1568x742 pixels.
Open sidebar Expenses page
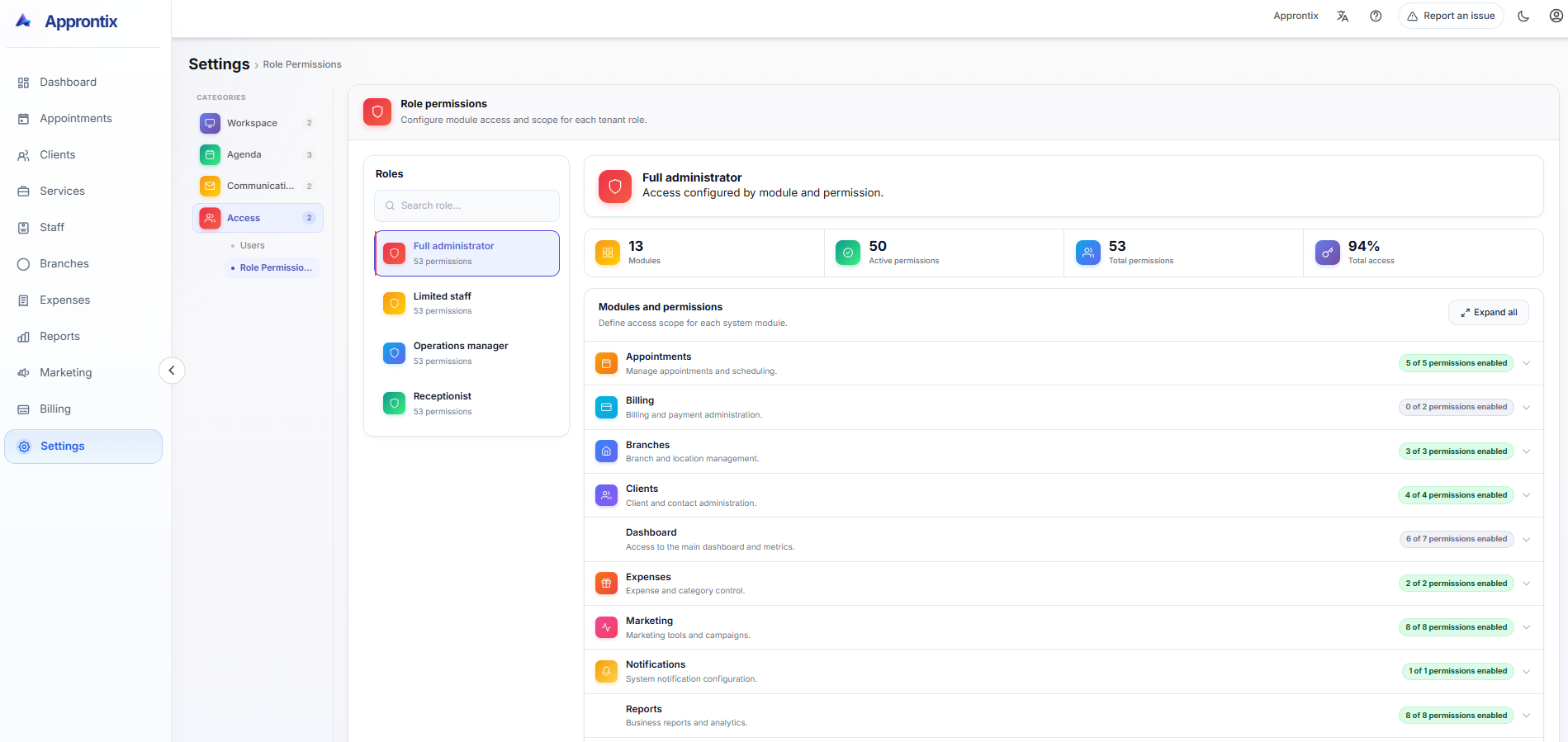click(x=83, y=300)
